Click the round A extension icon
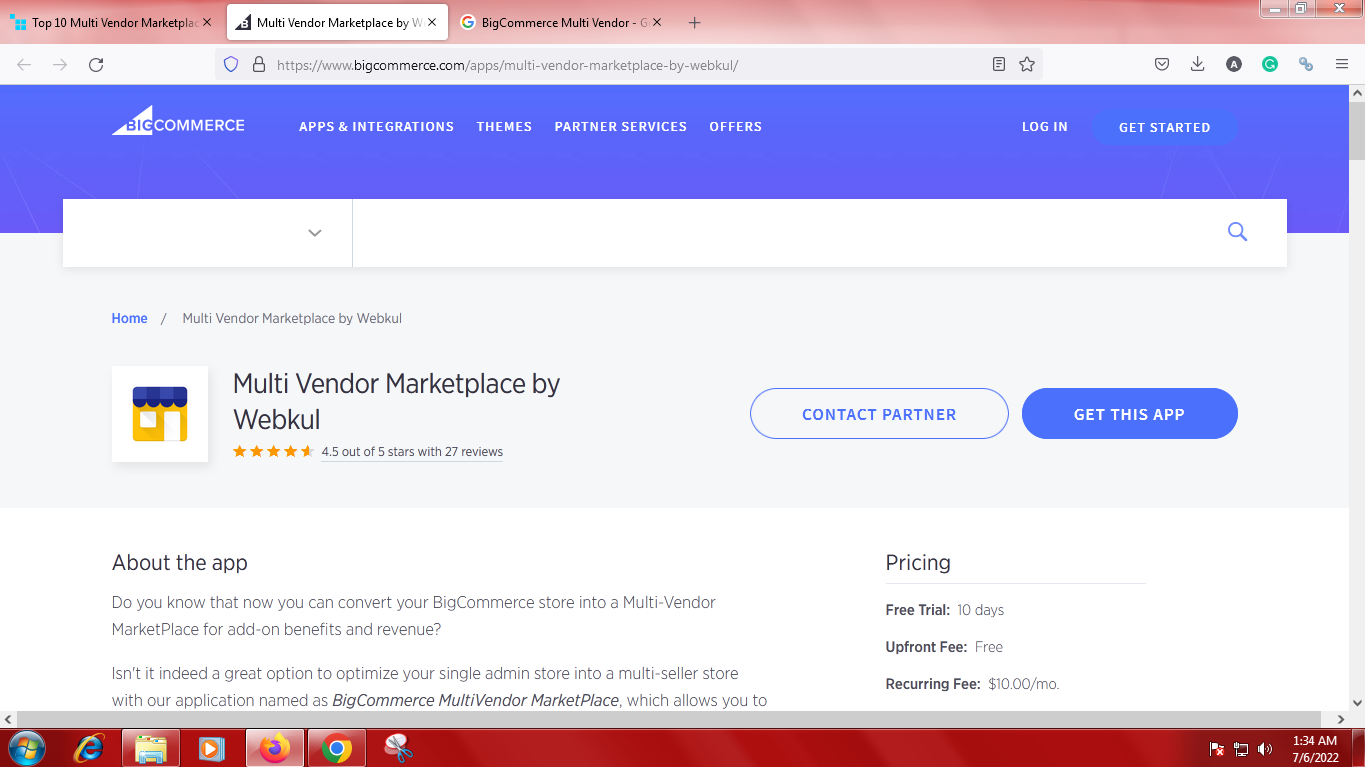The height and width of the screenshot is (767, 1365). [x=1234, y=64]
